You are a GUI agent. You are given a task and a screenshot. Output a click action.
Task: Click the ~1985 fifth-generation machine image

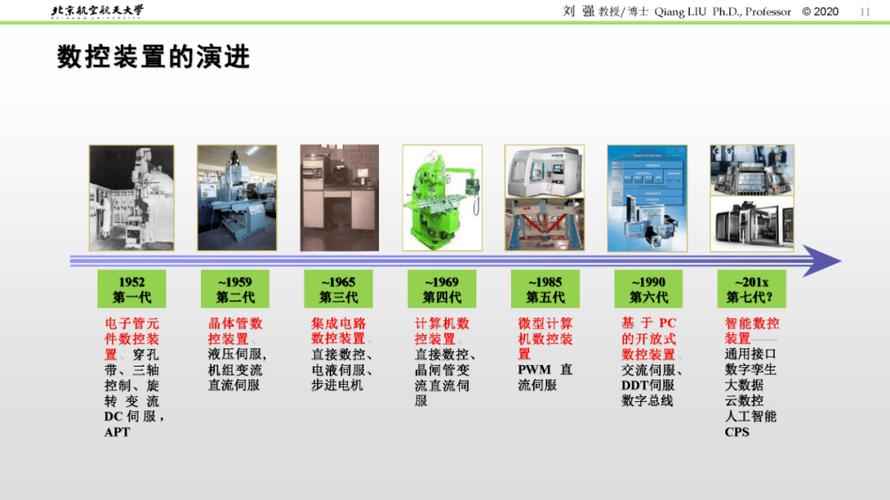click(x=545, y=197)
